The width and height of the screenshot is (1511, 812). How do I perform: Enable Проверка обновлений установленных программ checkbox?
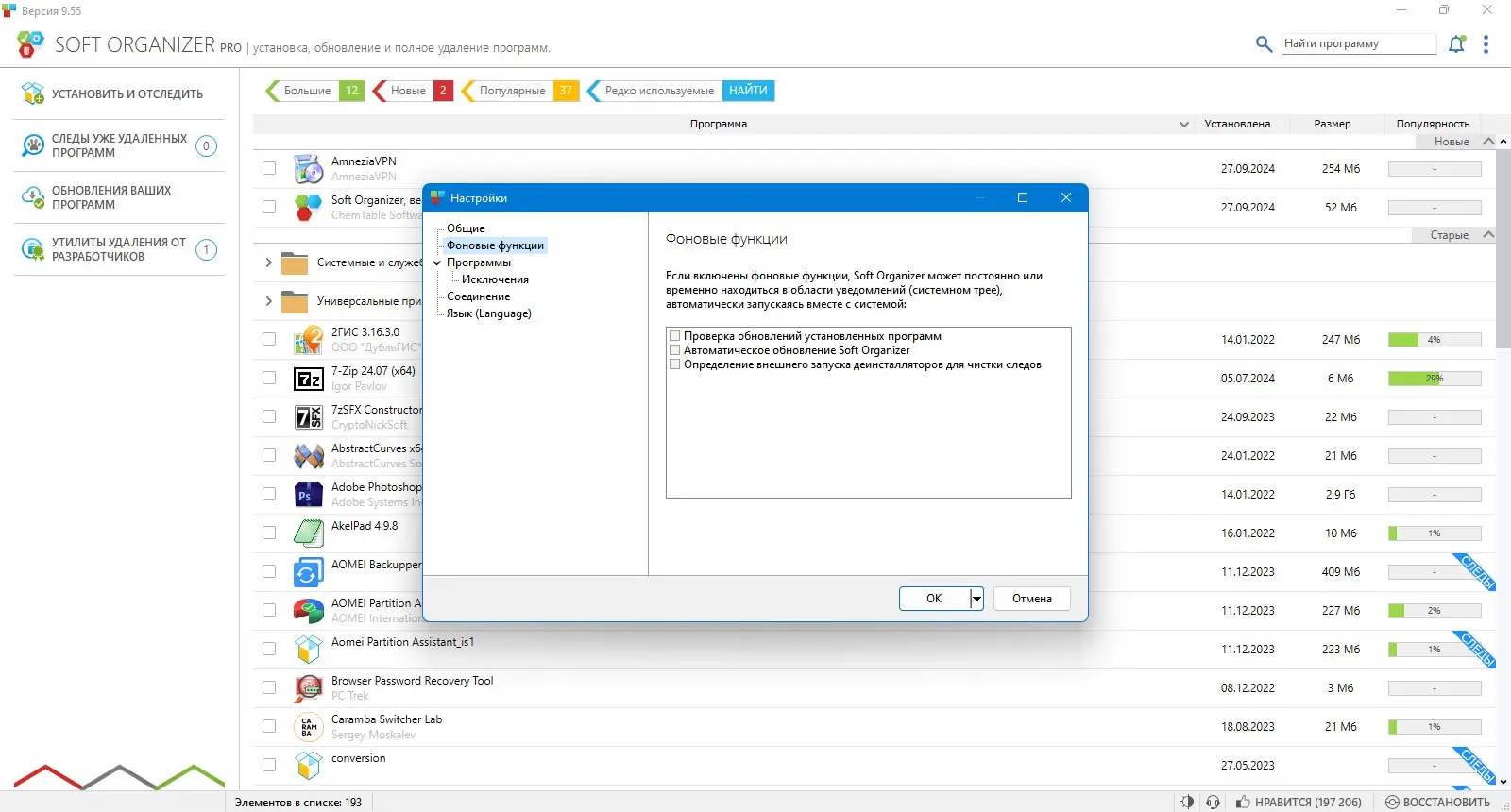tap(674, 336)
